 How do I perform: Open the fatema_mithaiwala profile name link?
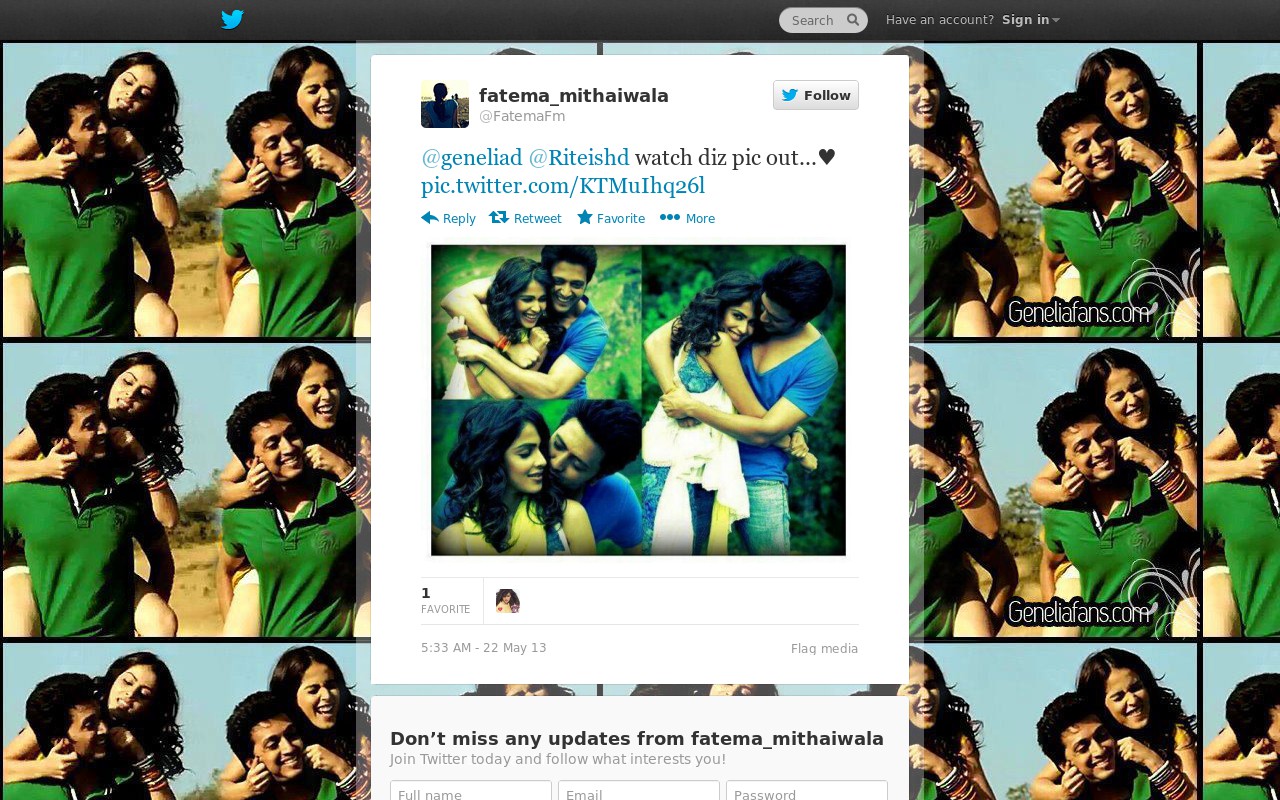[x=574, y=96]
